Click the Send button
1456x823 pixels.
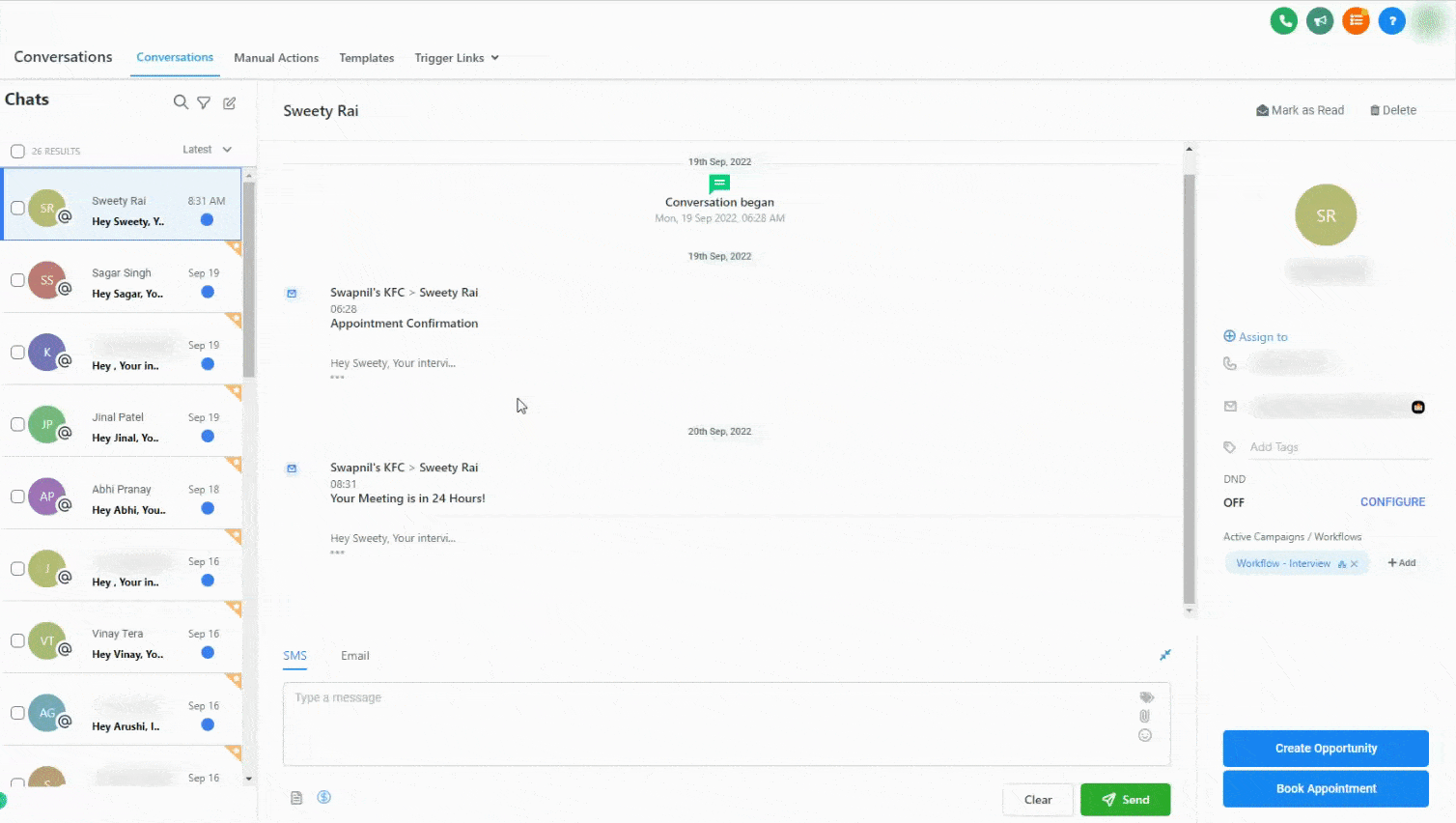tap(1125, 800)
